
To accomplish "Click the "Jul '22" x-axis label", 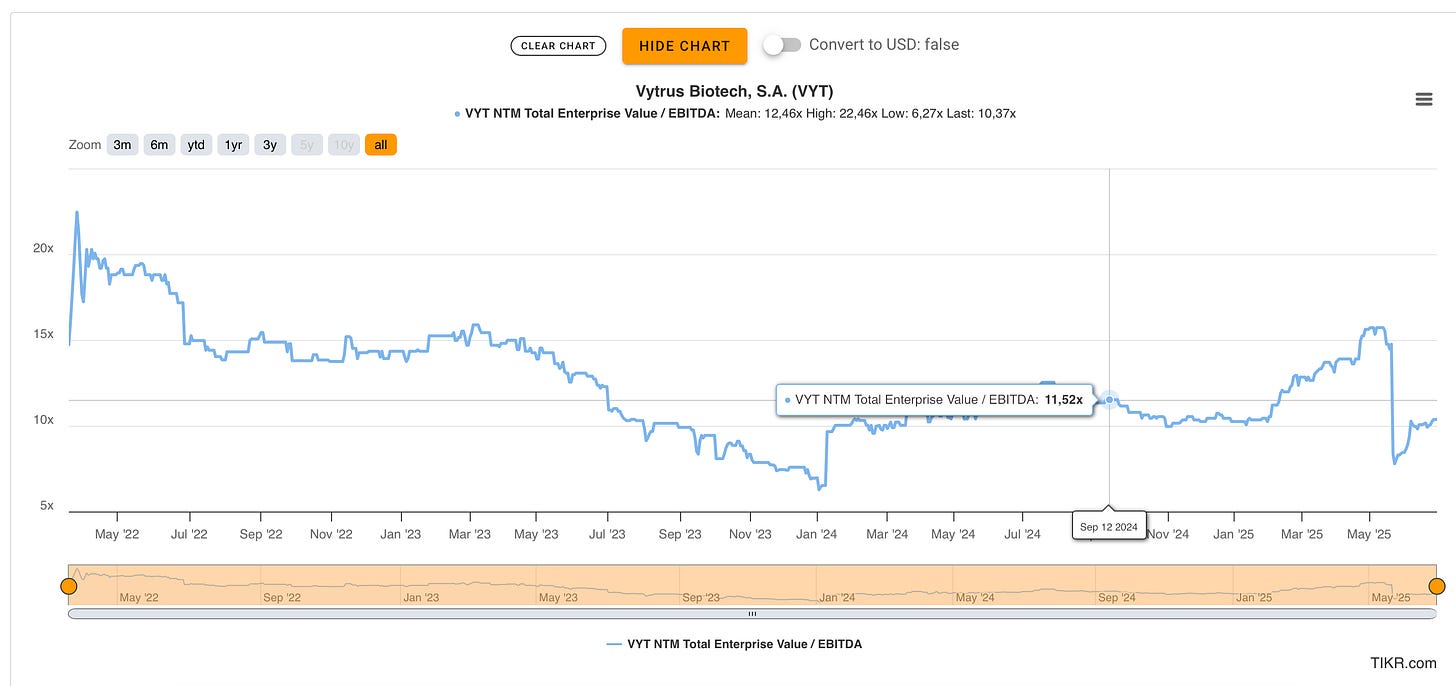I will click(x=189, y=534).
